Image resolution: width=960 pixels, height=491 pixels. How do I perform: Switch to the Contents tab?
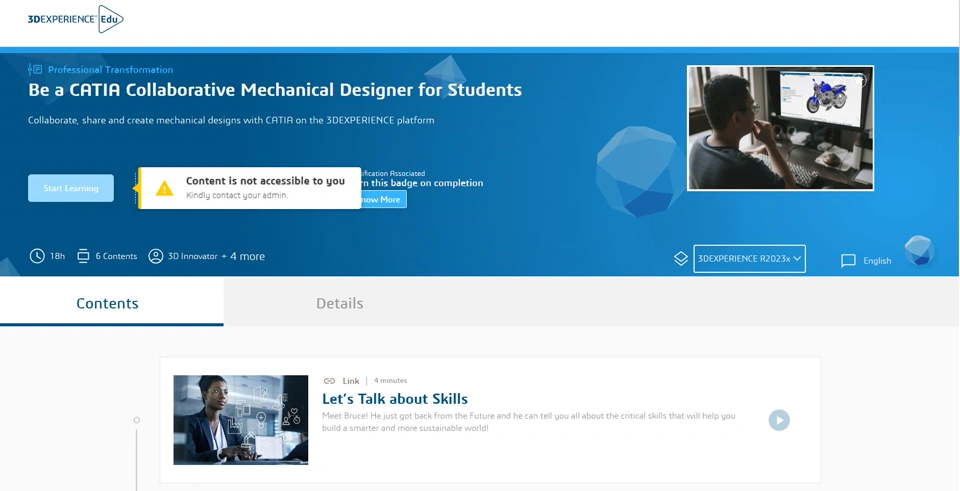tap(108, 303)
